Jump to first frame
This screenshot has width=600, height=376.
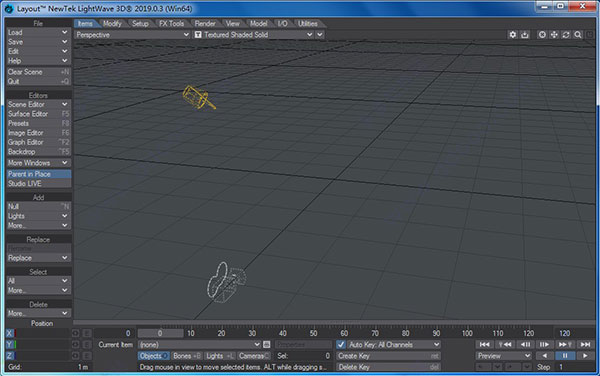(484, 345)
